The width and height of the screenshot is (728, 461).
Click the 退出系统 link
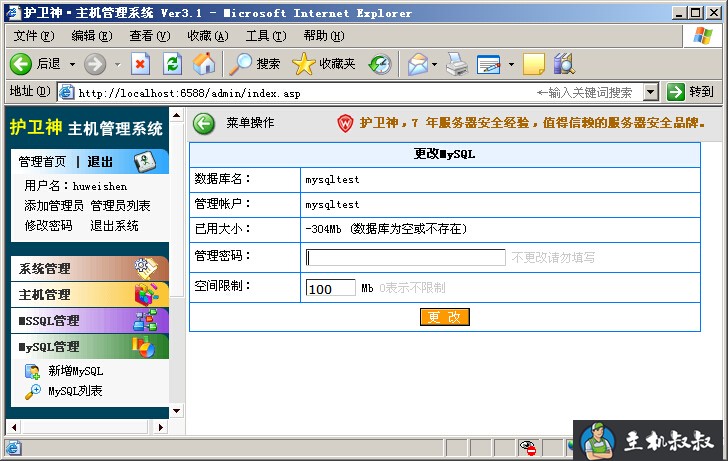[x=114, y=226]
